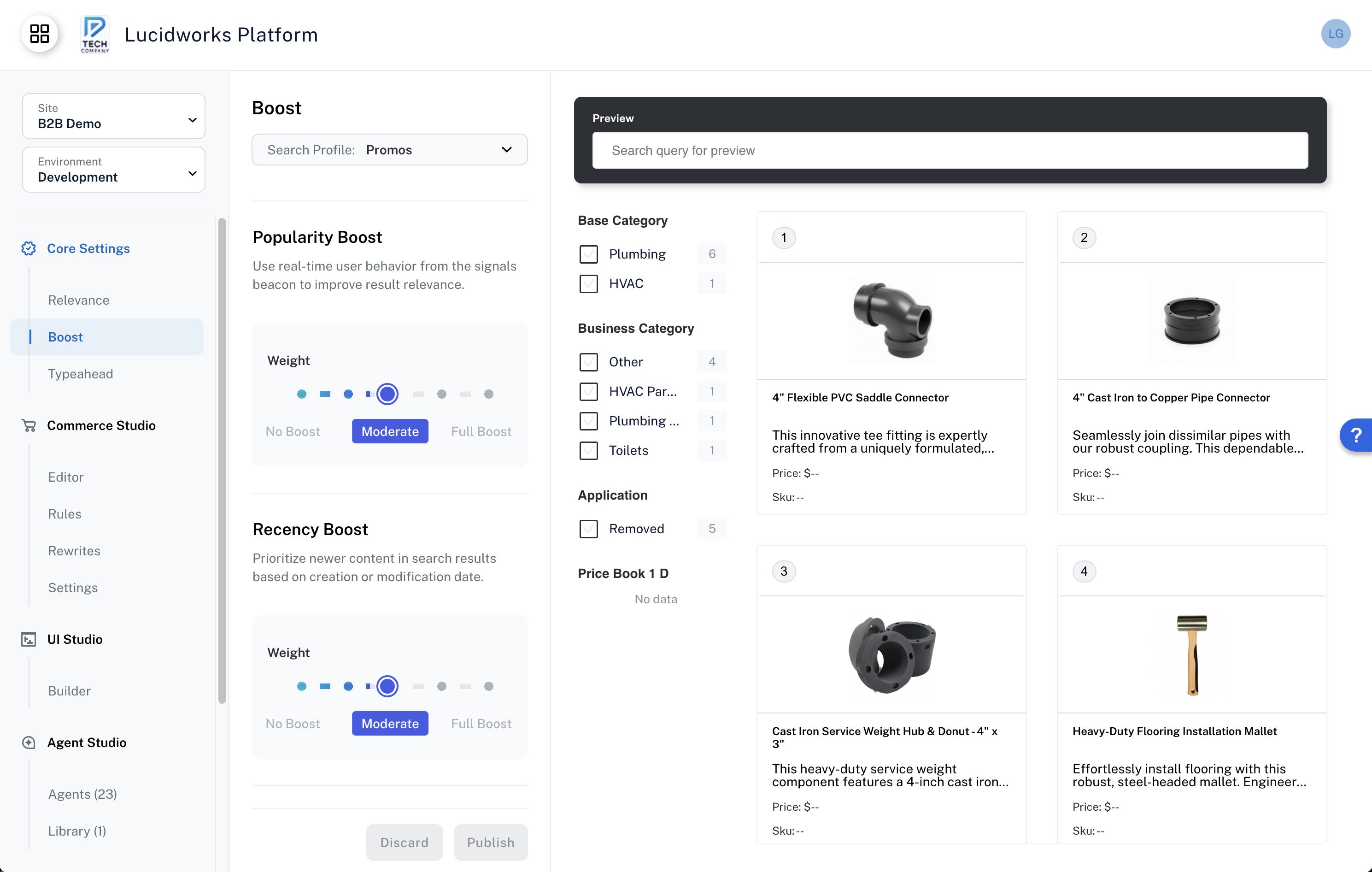Click the Recency Boost weight slider handle
1372x872 pixels.
387,686
